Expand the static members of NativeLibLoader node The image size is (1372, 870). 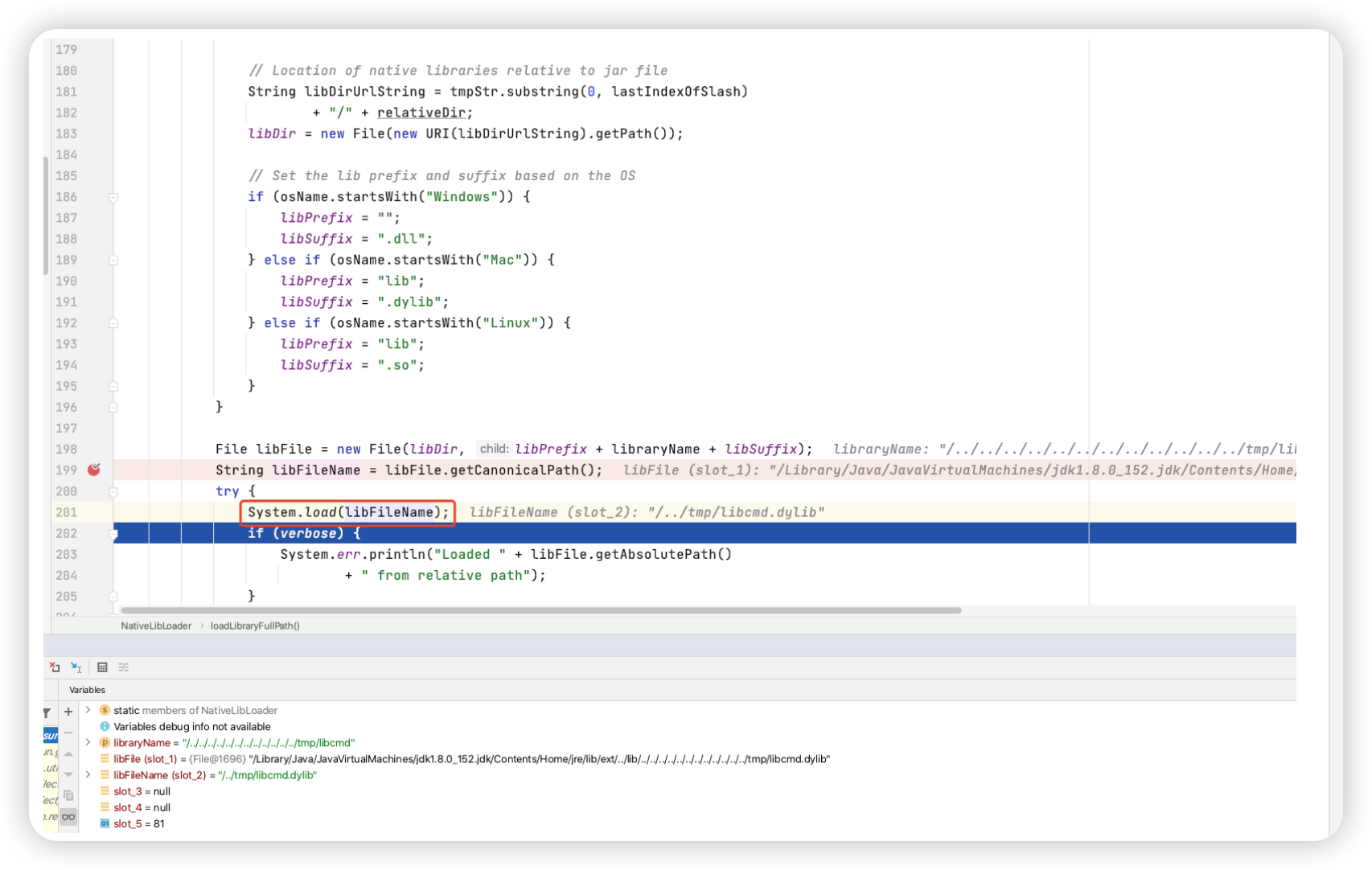pyautogui.click(x=88, y=710)
